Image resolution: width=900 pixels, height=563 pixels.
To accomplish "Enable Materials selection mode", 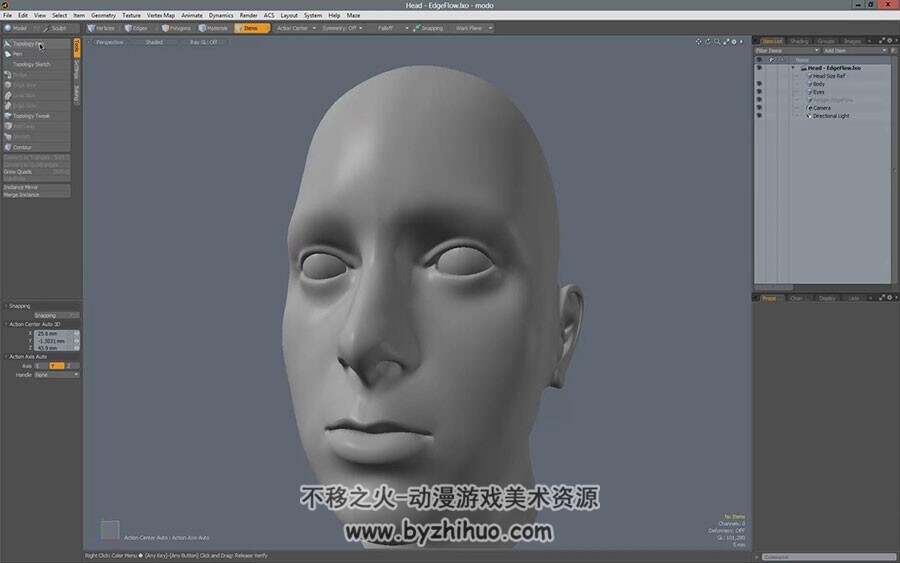I will pyautogui.click(x=214, y=28).
